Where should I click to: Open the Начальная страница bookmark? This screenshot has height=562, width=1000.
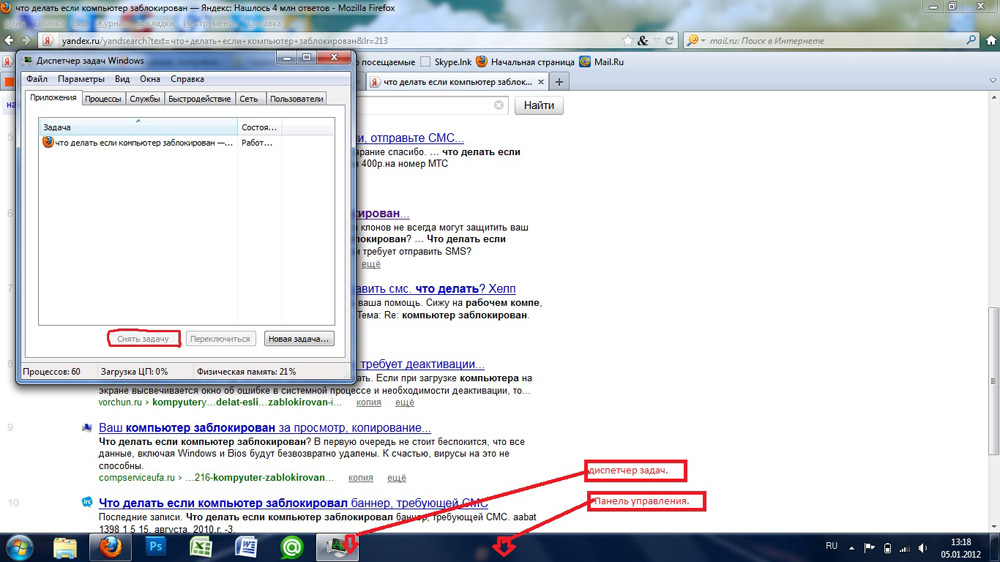(525, 62)
